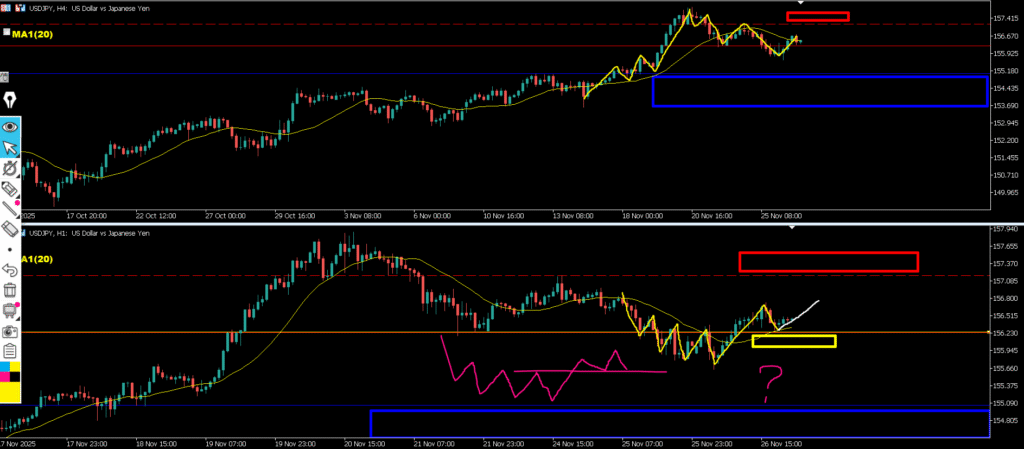Click the 152.200 price on H4 axis

(1006, 140)
